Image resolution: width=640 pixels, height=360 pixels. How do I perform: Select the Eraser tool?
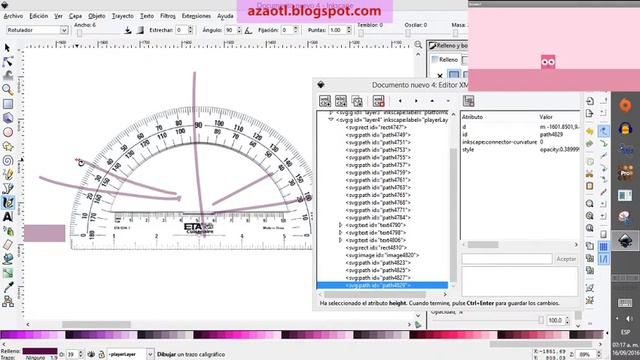pos(7,245)
